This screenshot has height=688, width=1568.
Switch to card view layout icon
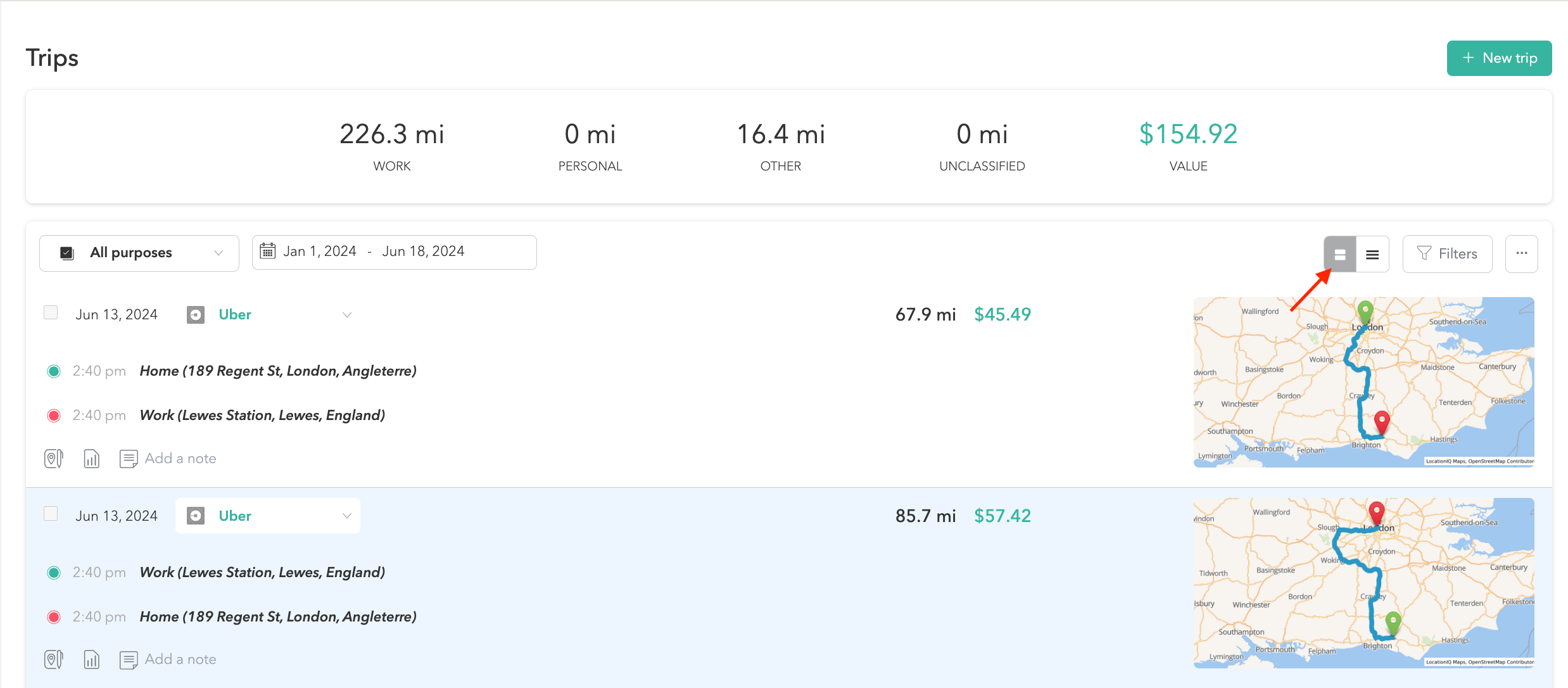pos(1339,254)
